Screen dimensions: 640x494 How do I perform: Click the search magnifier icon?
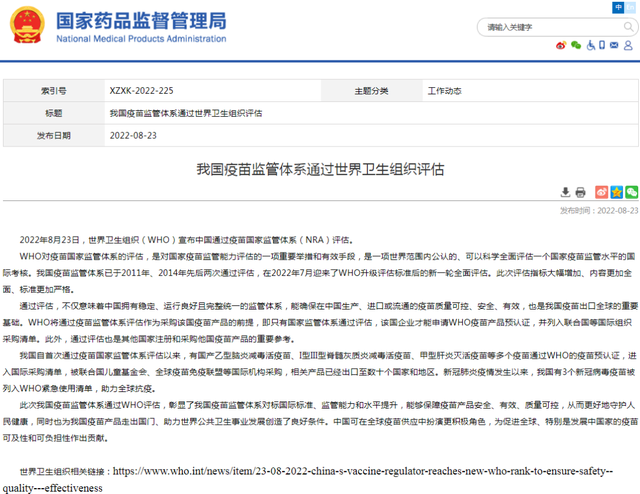[x=629, y=27]
